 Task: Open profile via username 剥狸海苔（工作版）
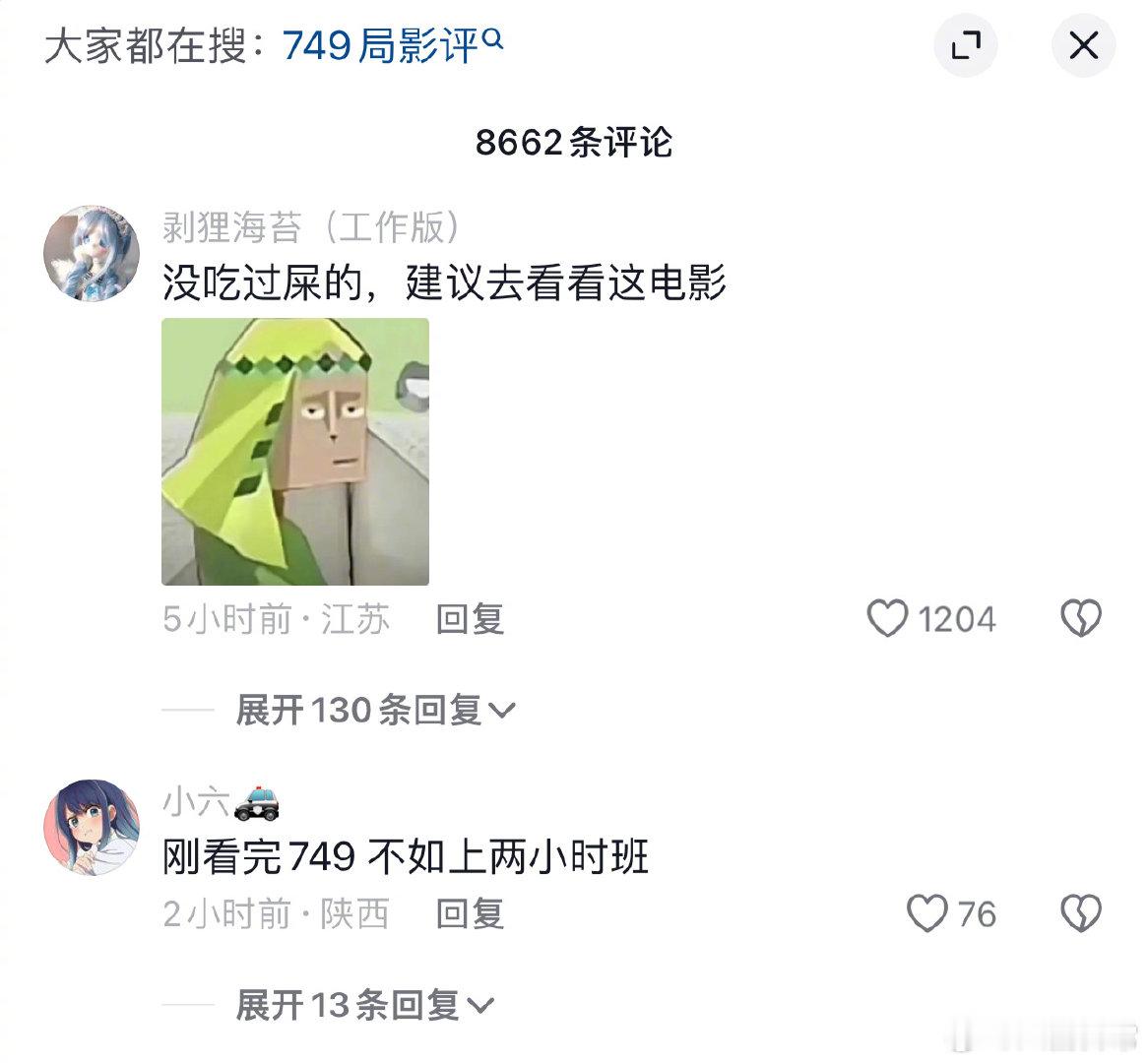(311, 227)
